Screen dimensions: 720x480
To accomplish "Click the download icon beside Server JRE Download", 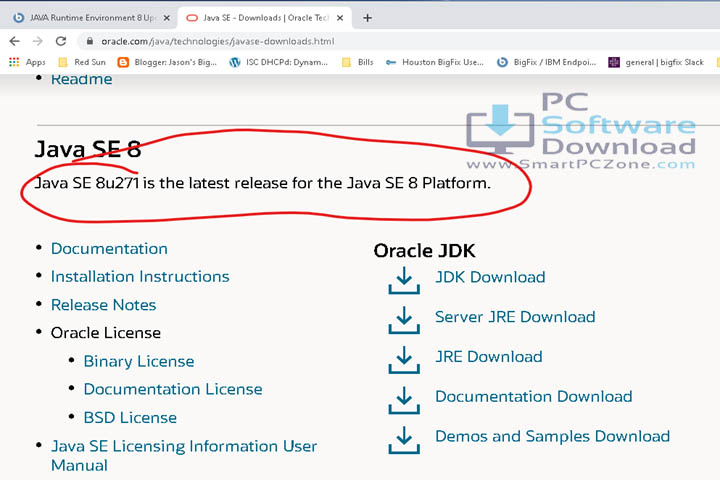I will [x=404, y=320].
